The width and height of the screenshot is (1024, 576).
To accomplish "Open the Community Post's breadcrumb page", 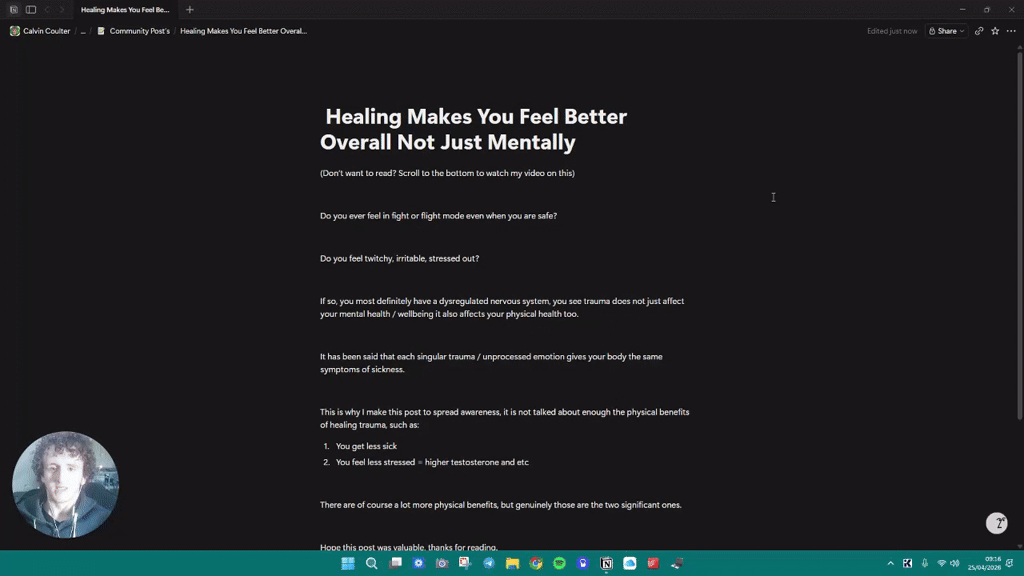I will (x=138, y=31).
